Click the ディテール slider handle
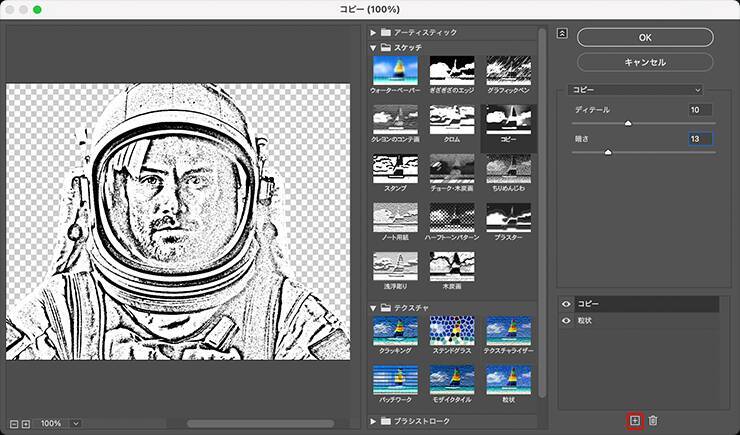740x435 pixels. point(628,123)
